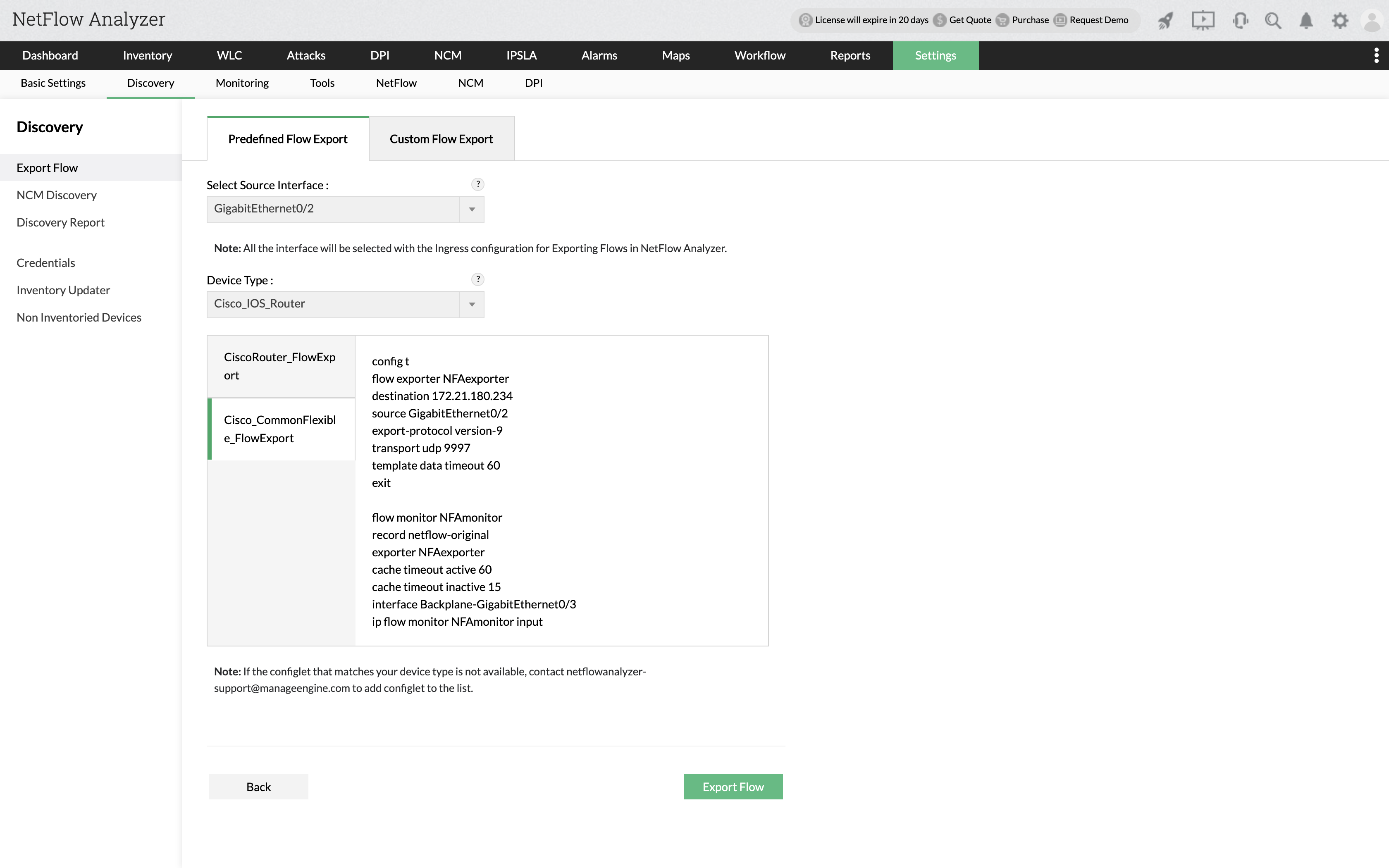Open the notifications bell icon
Viewport: 1389px width, 868px height.
click(1306, 21)
